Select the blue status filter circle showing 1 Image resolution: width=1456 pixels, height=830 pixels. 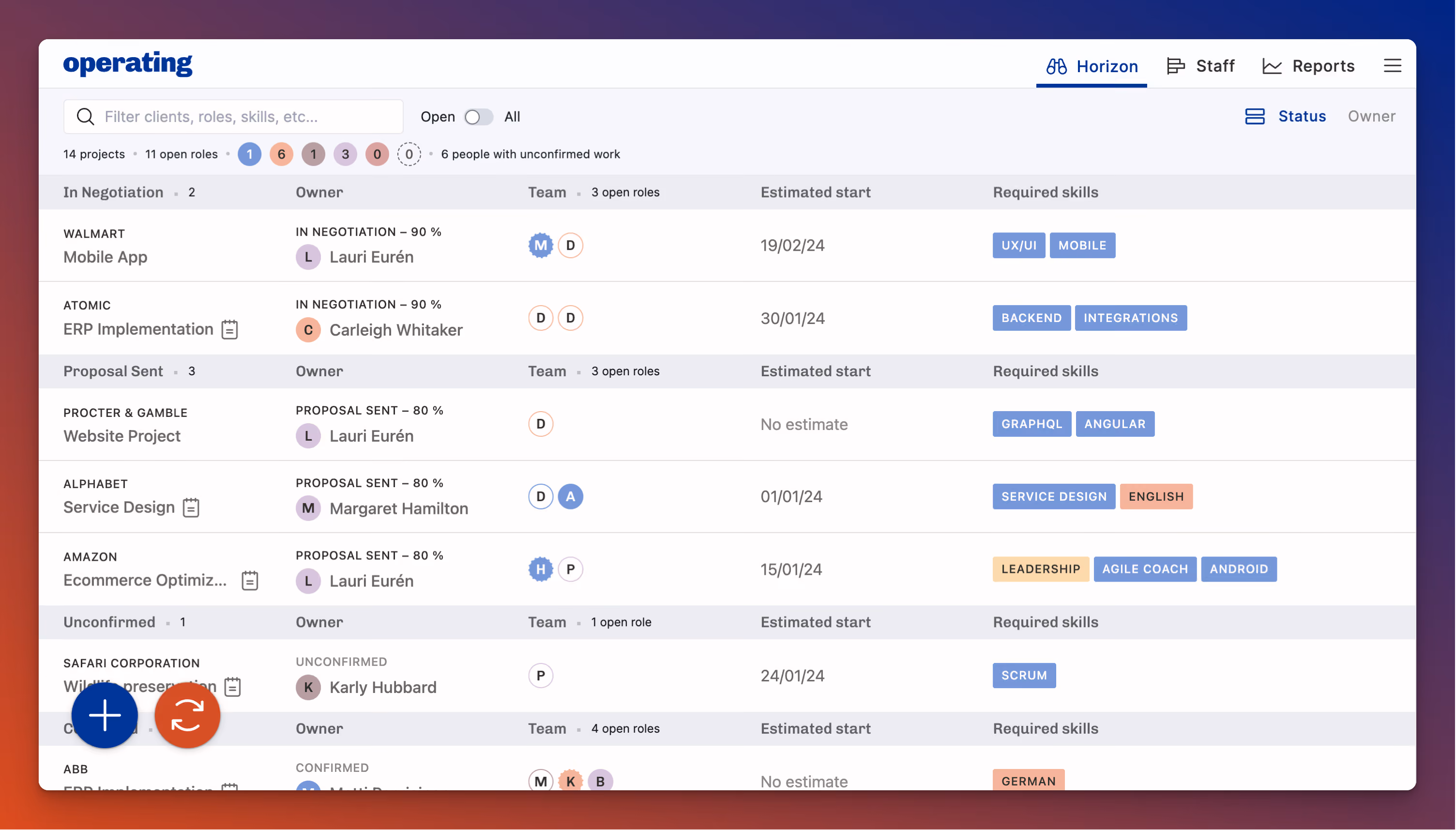(x=249, y=154)
